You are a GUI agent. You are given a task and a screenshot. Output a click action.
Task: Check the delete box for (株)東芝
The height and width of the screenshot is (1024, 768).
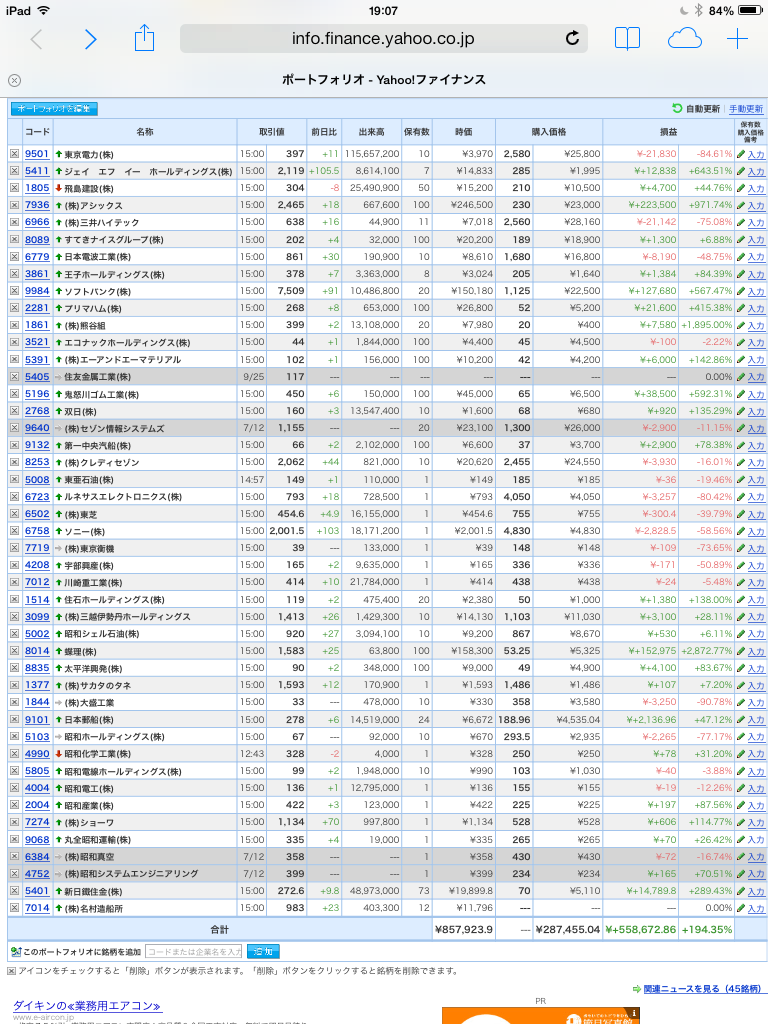(14, 514)
